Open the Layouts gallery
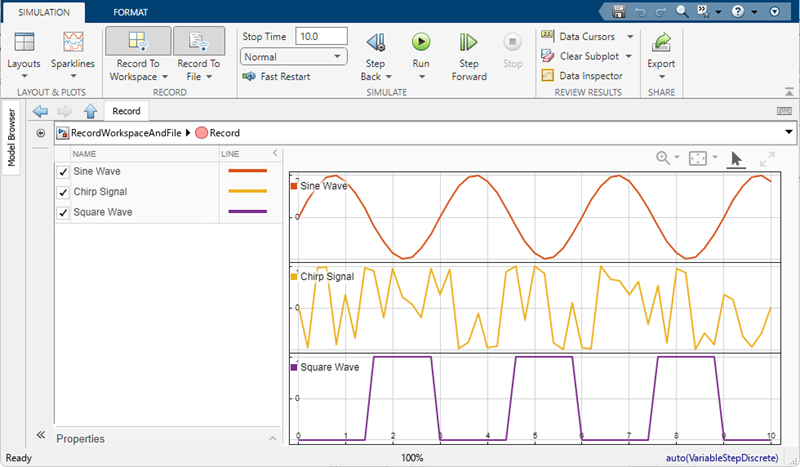The height and width of the screenshot is (467, 800). (24, 42)
